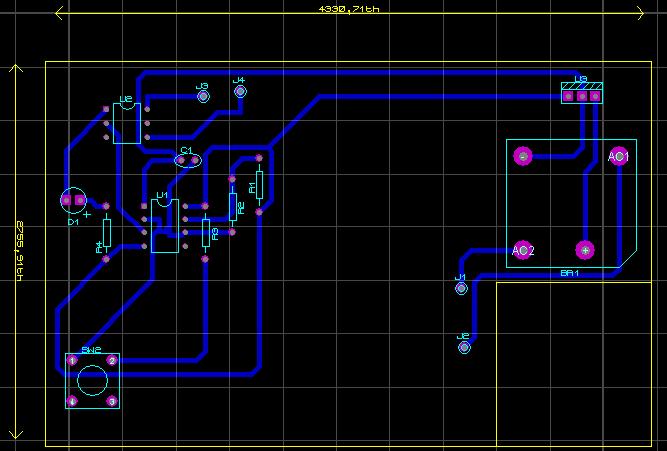This screenshot has width=667, height=451.
Task: Click the bridge rectifier negative pad
Action: click(522, 156)
